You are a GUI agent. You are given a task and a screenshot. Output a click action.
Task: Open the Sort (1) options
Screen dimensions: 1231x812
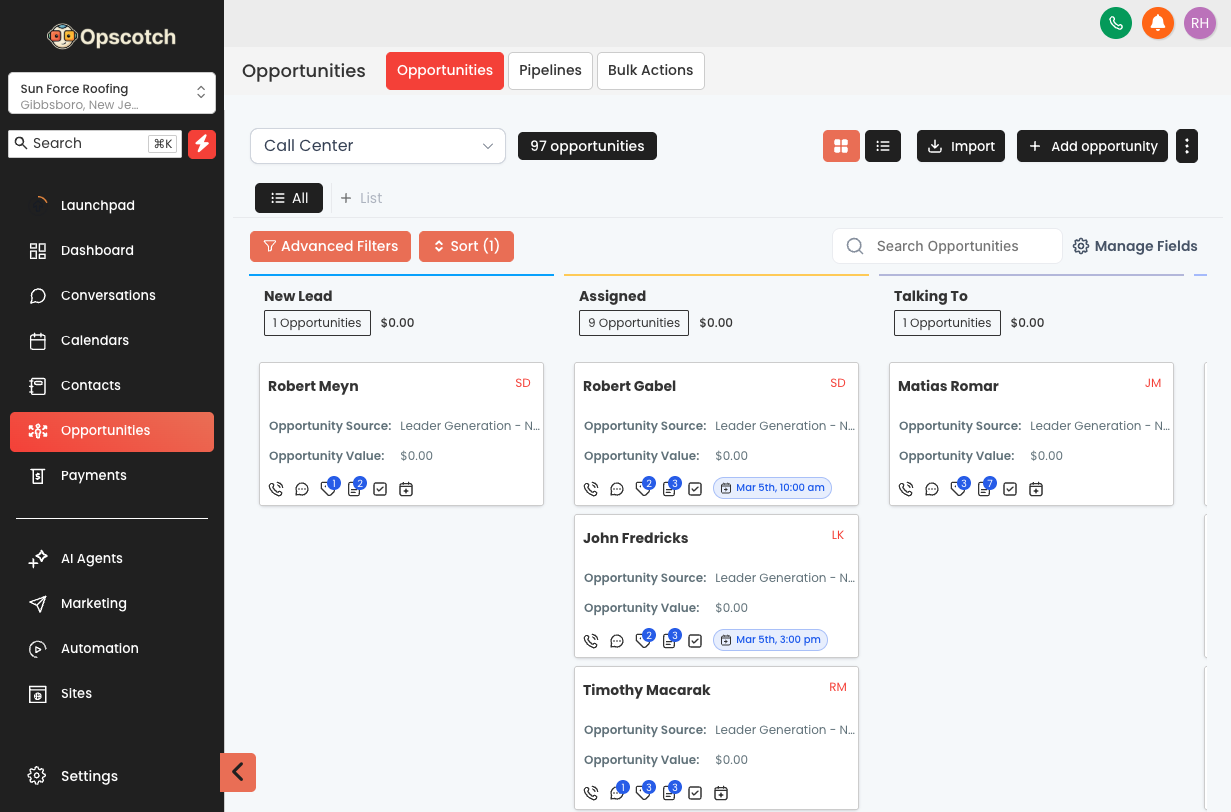click(x=466, y=246)
